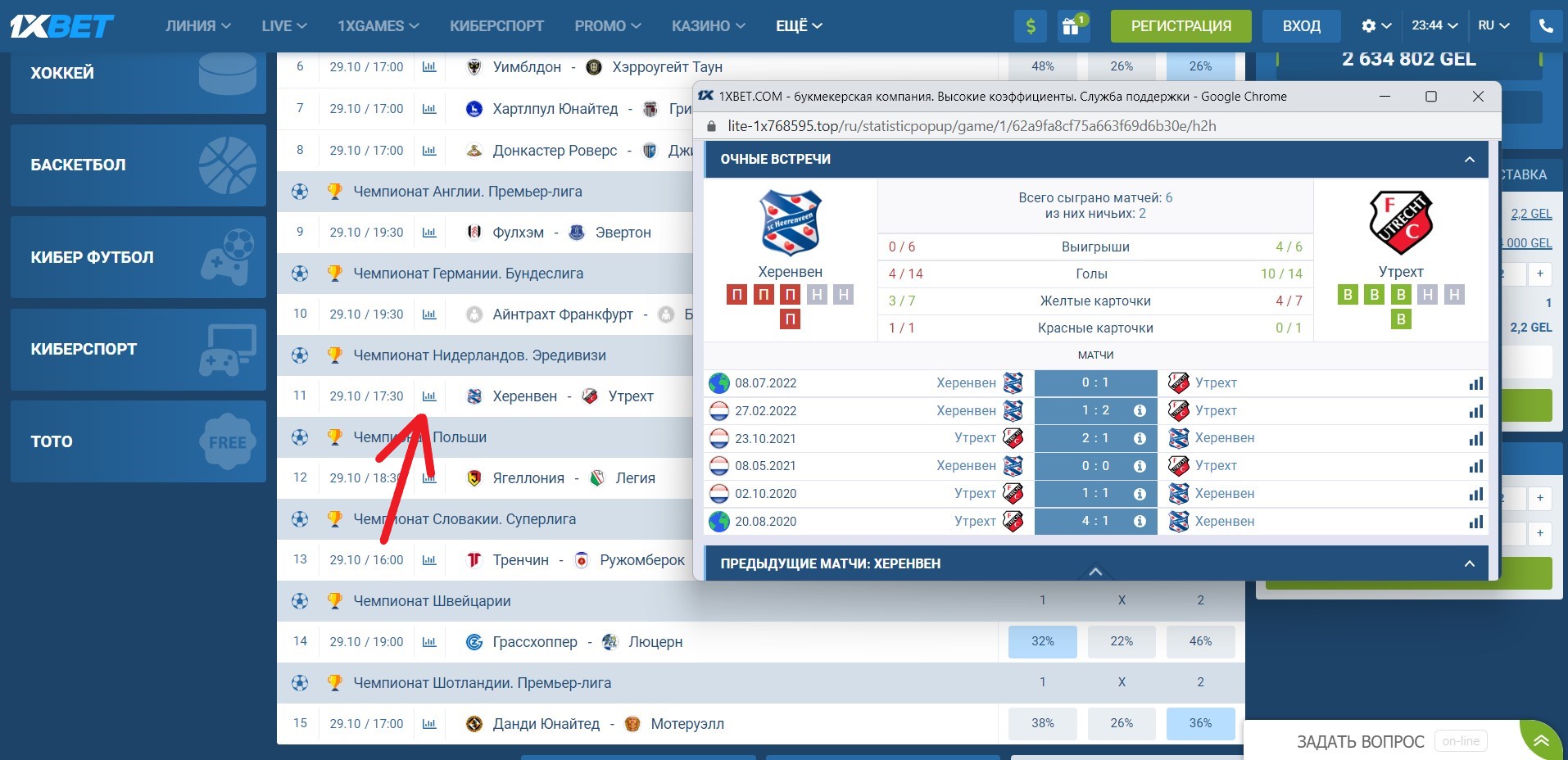Viewport: 1568px width, 760px height.
Task: Open bar chart stats for 02.10.2020 match
Action: tap(1475, 494)
